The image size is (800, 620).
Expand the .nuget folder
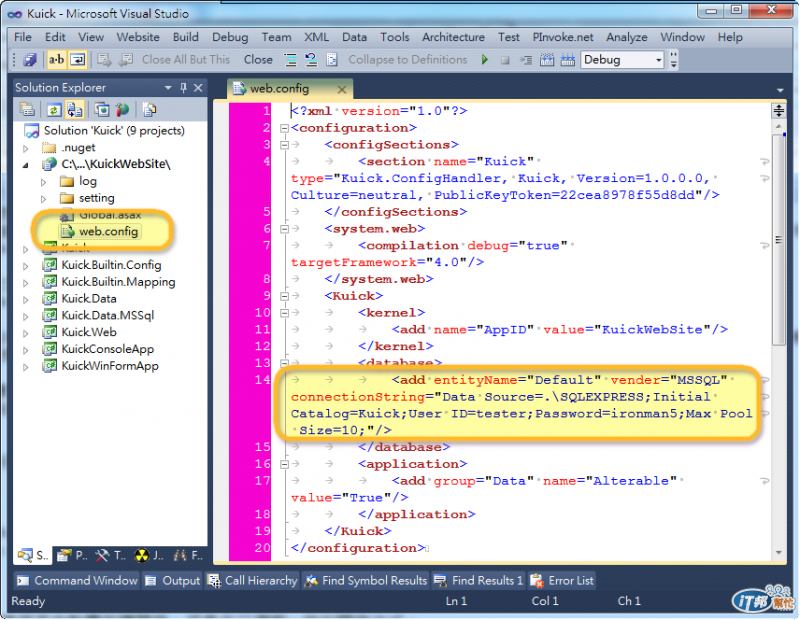coord(26,148)
